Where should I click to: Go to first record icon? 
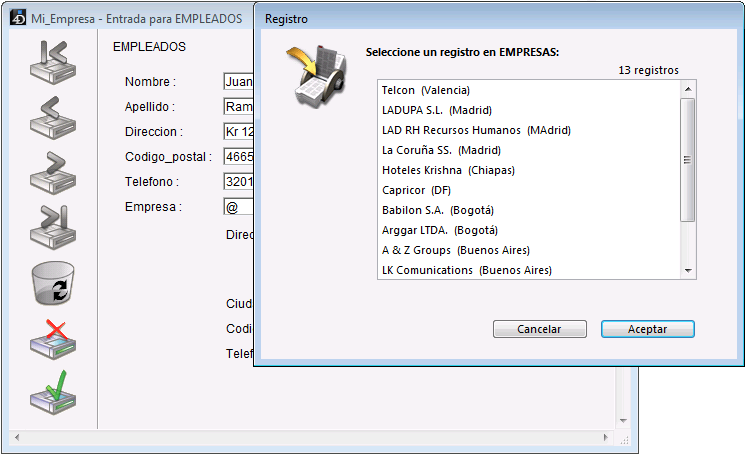pos(53,62)
